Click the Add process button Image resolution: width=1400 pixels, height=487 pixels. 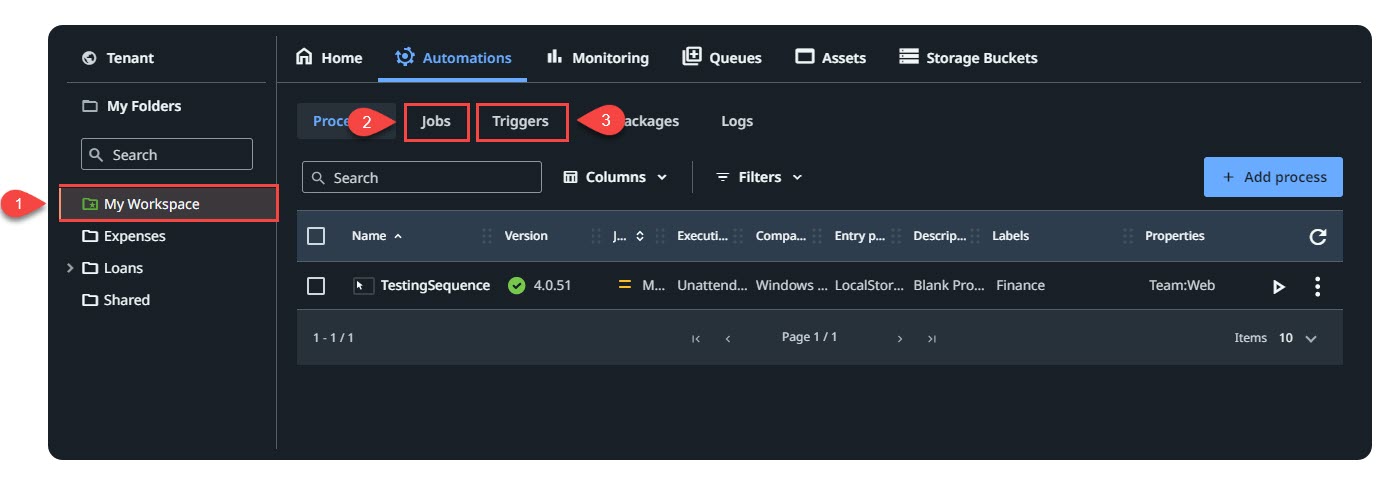[1273, 177]
